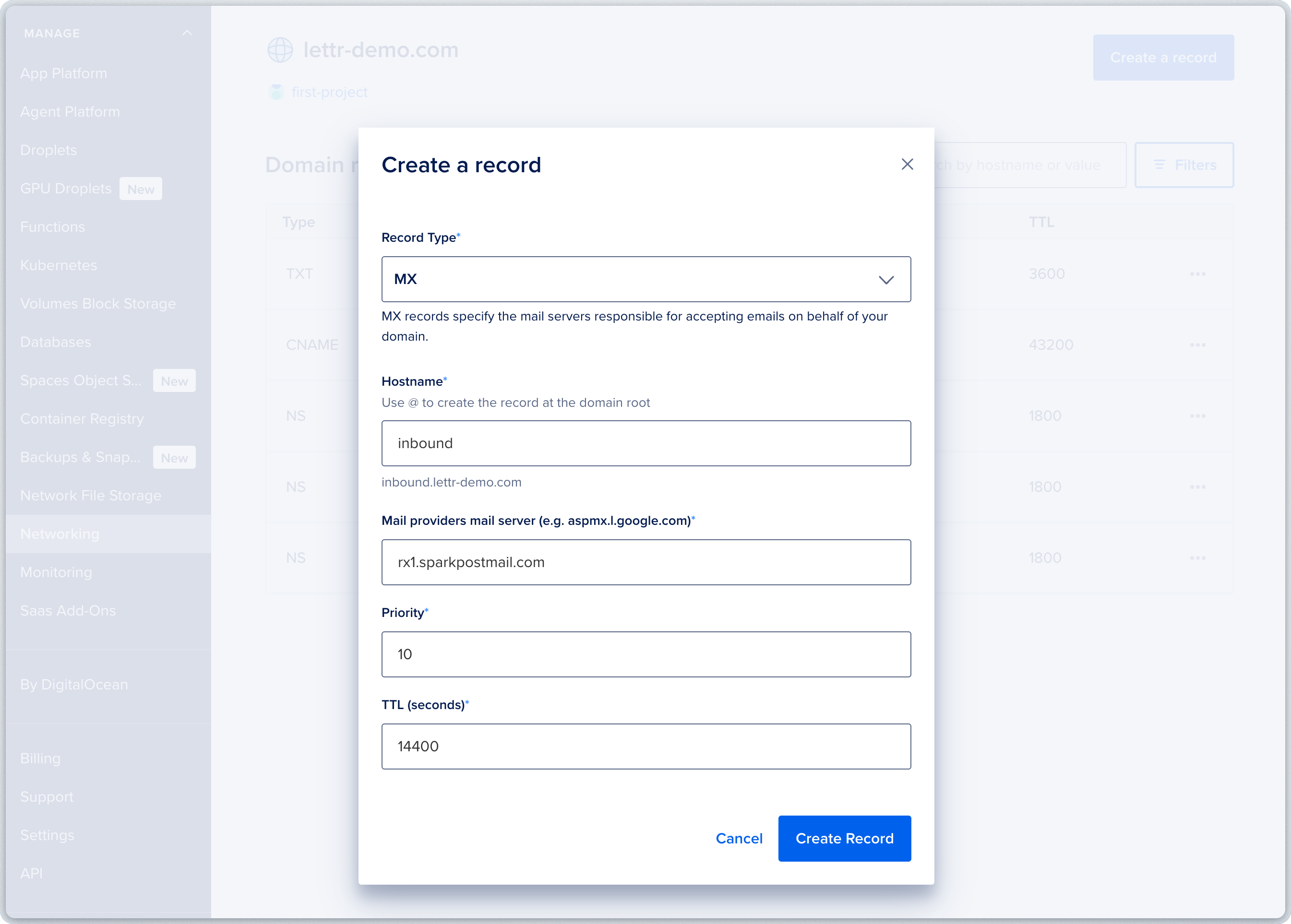The image size is (1291, 924).
Task: Open the ellipsis menu on the CNAME record row
Action: pos(1198,345)
